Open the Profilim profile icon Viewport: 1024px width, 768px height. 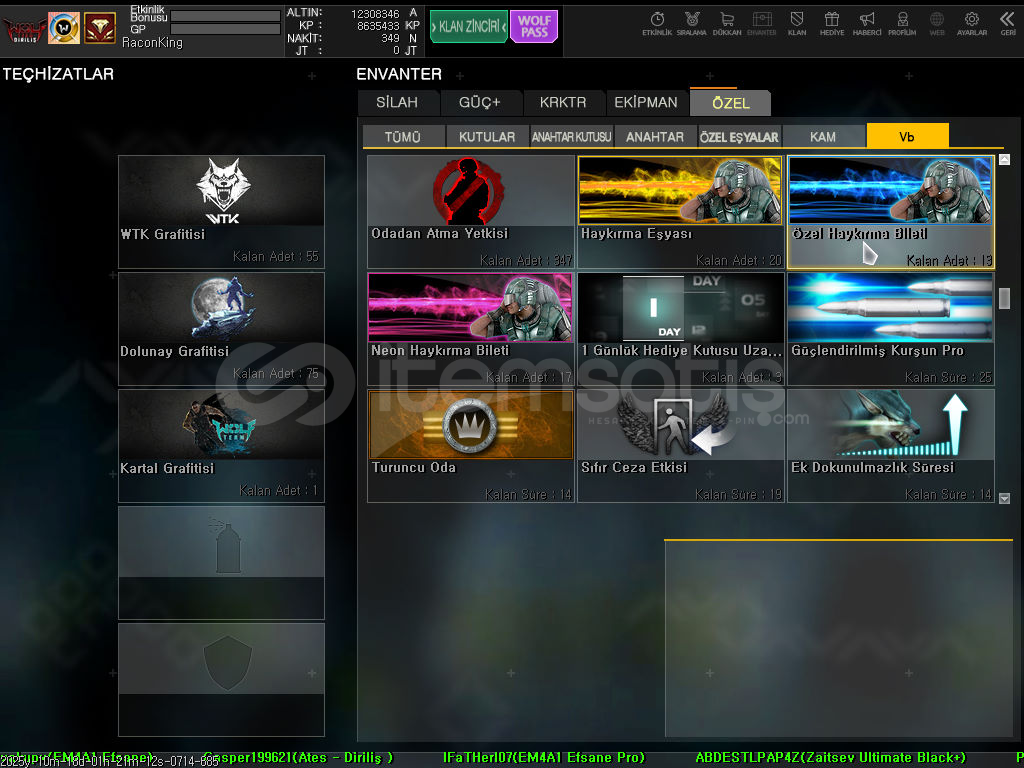point(902,24)
